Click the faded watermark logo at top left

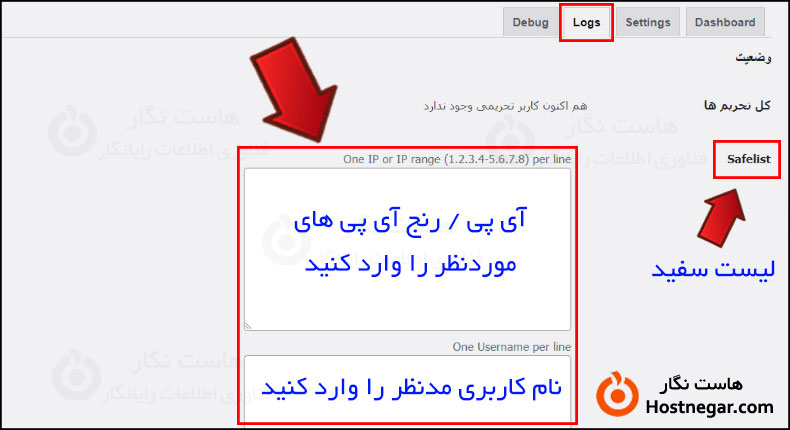(x=73, y=131)
